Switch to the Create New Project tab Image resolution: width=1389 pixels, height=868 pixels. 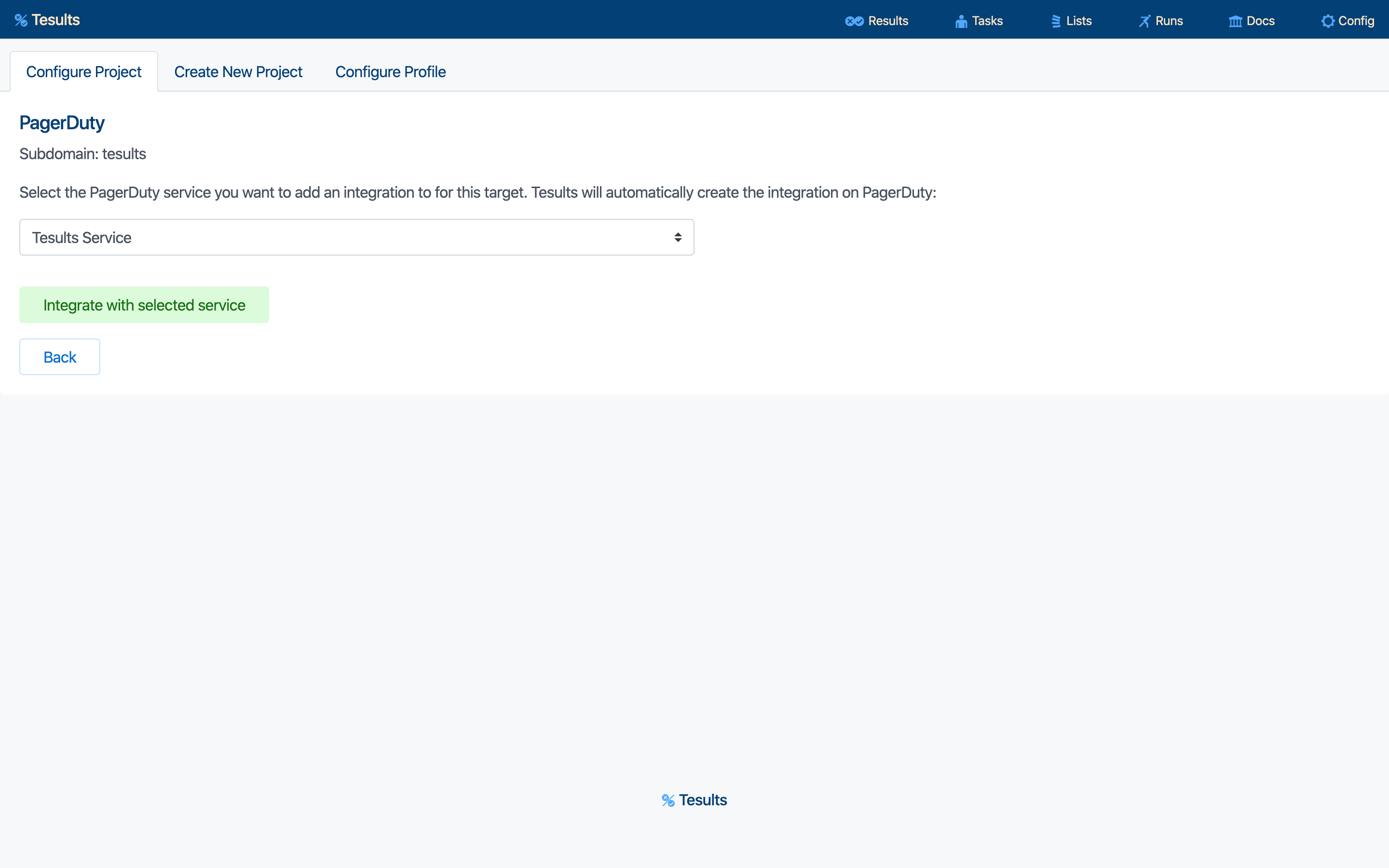pyautogui.click(x=238, y=72)
